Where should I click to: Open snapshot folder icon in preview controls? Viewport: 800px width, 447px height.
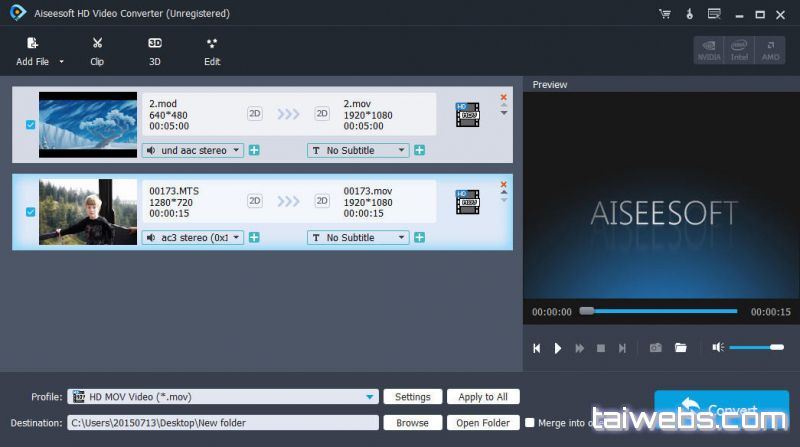681,348
